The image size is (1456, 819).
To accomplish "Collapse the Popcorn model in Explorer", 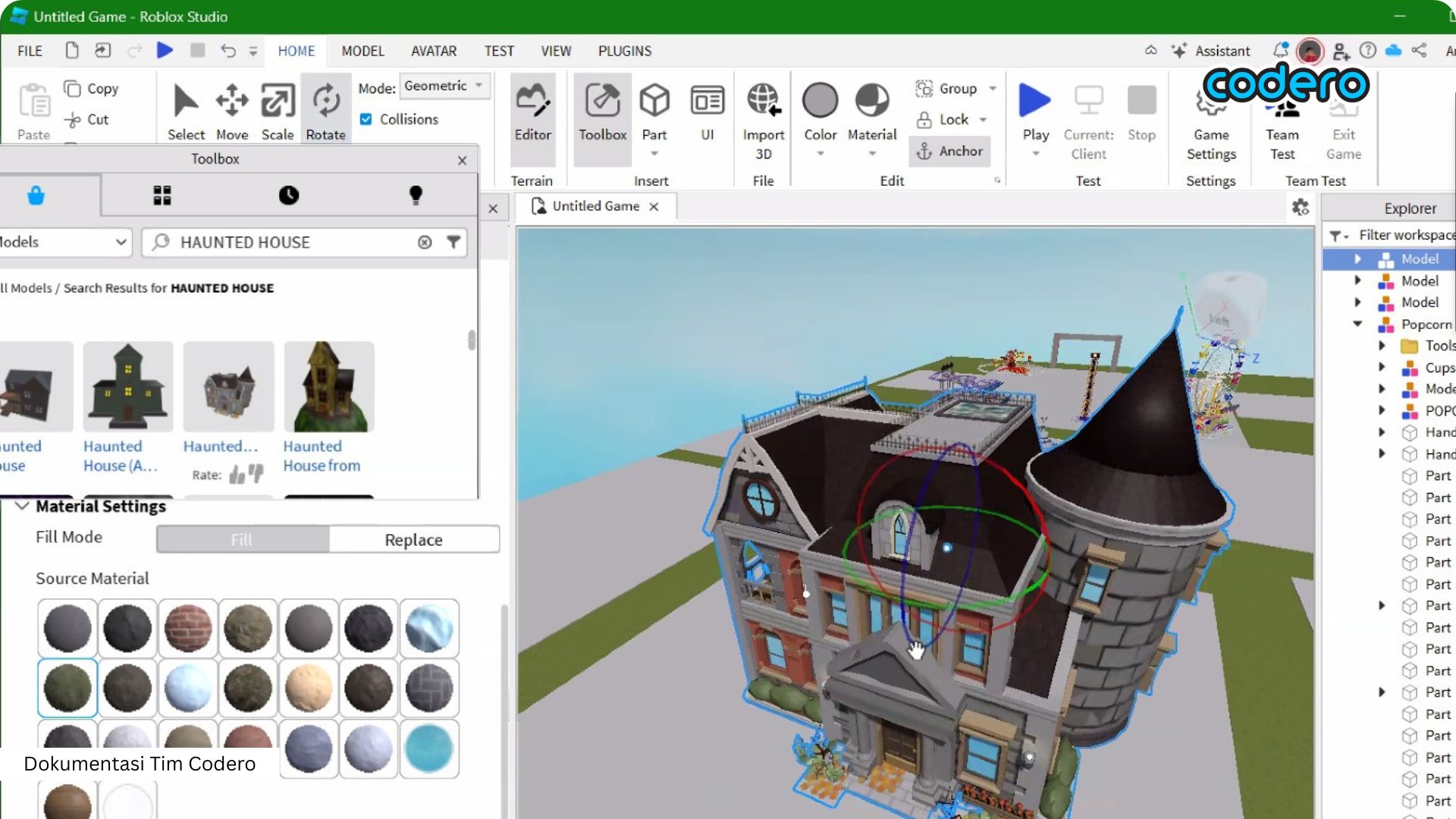I will click(1357, 324).
